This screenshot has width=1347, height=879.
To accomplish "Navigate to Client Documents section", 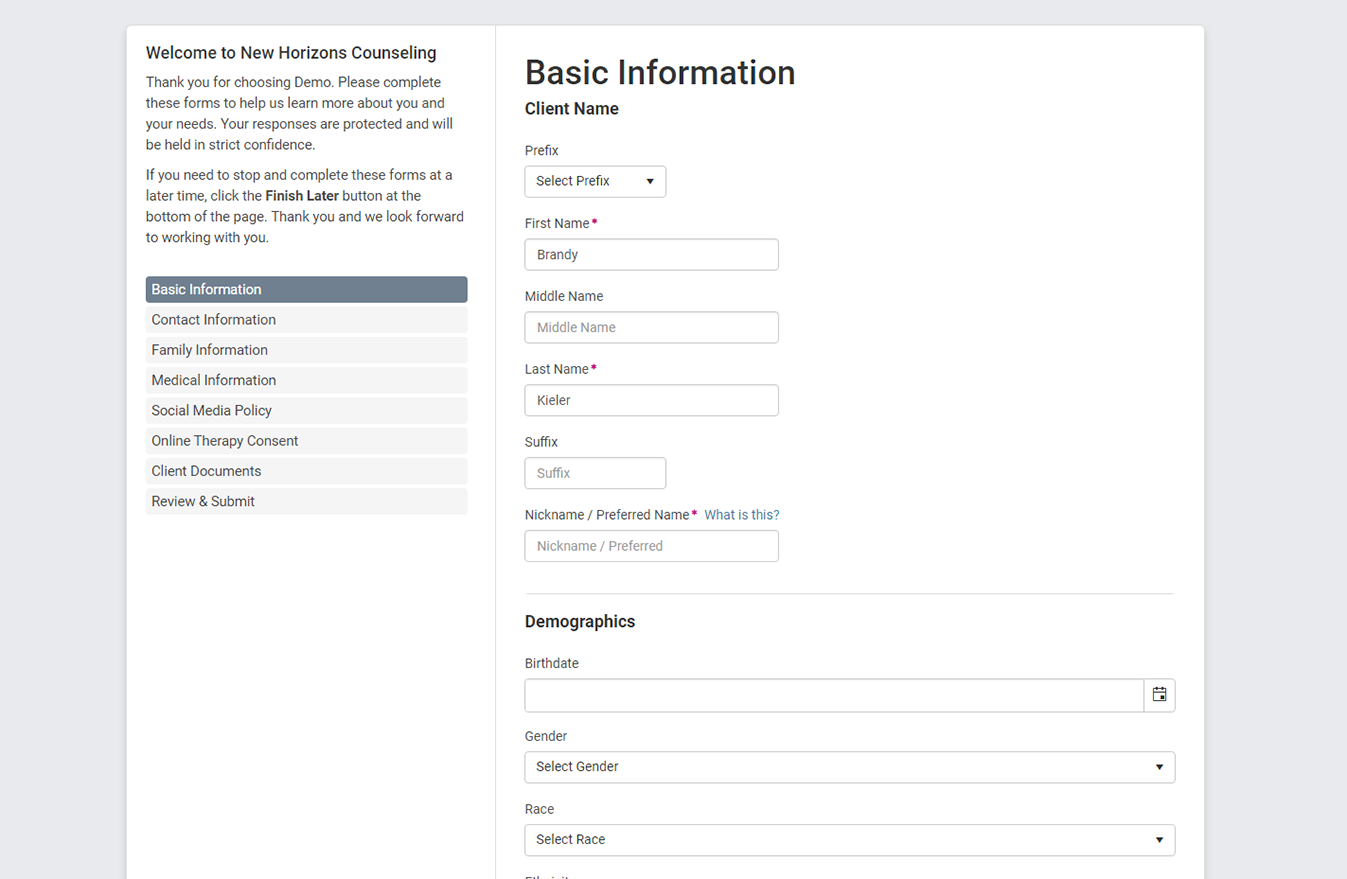I will pyautogui.click(x=306, y=471).
